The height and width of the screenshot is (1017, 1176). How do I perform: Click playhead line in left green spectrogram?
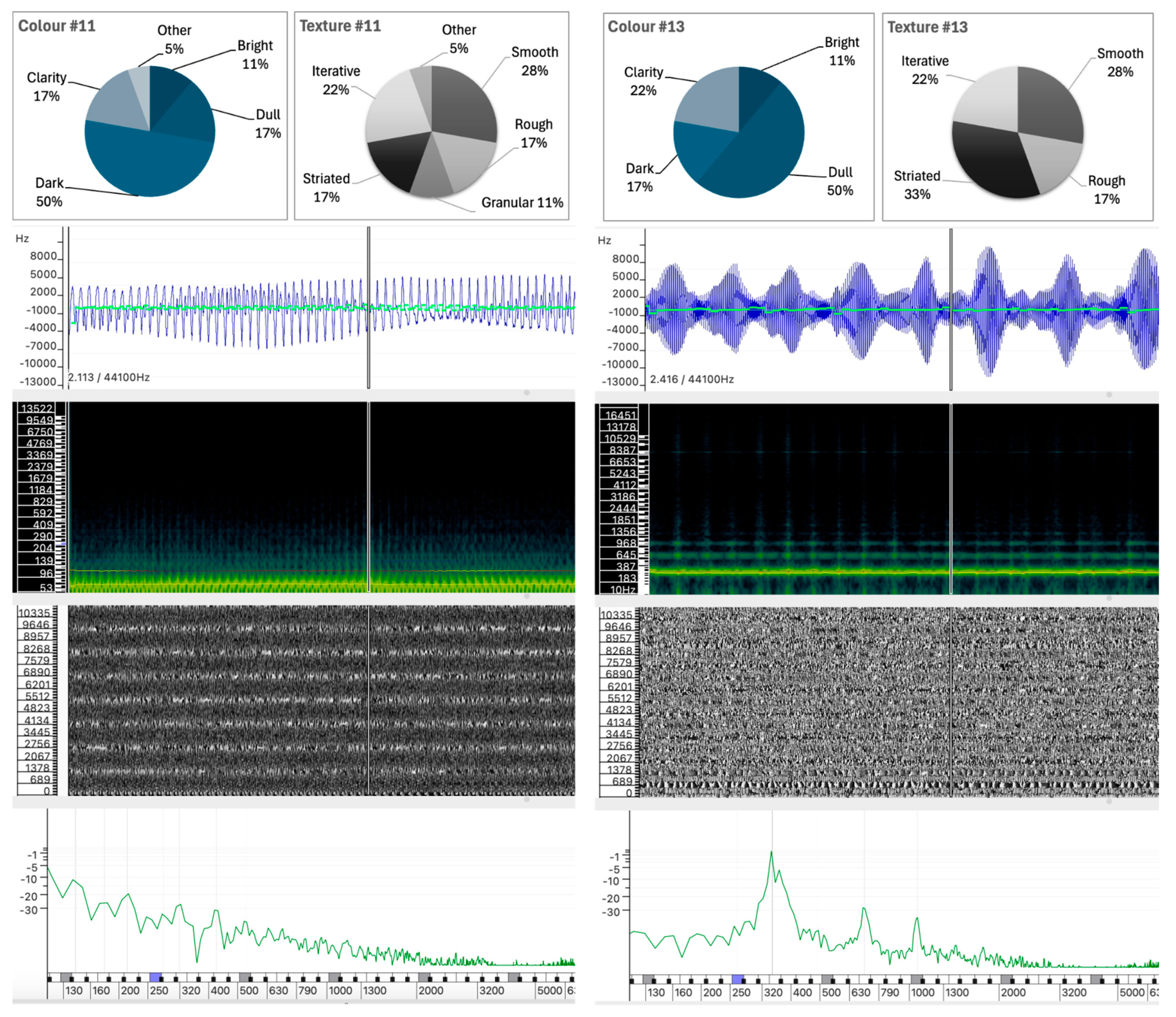[368, 497]
